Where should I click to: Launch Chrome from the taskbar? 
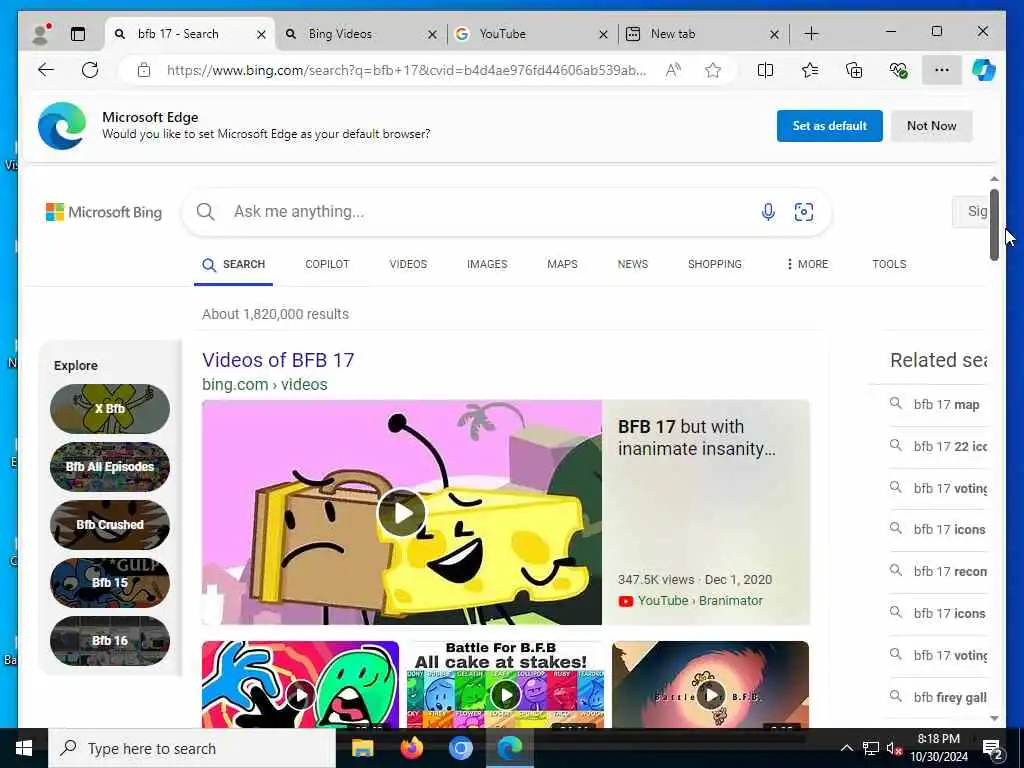460,748
